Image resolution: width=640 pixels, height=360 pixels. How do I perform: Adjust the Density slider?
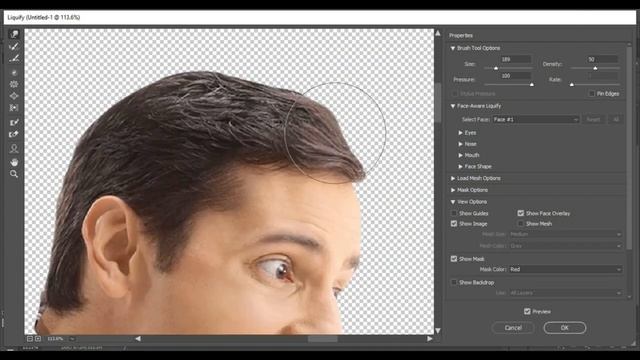(595, 68)
